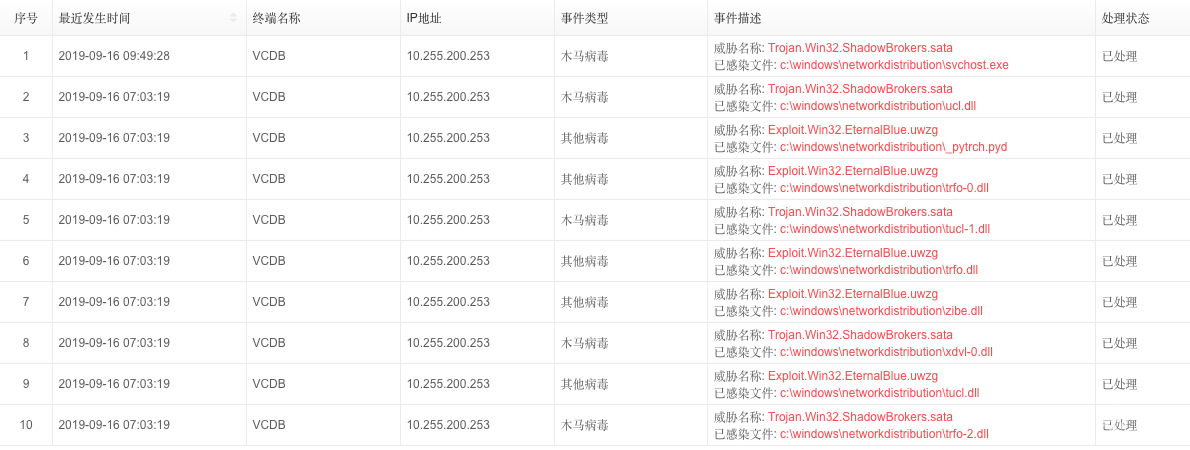1190x450 pixels.
Task: Open the xdvl-0.dll infected file path
Action: (886, 352)
